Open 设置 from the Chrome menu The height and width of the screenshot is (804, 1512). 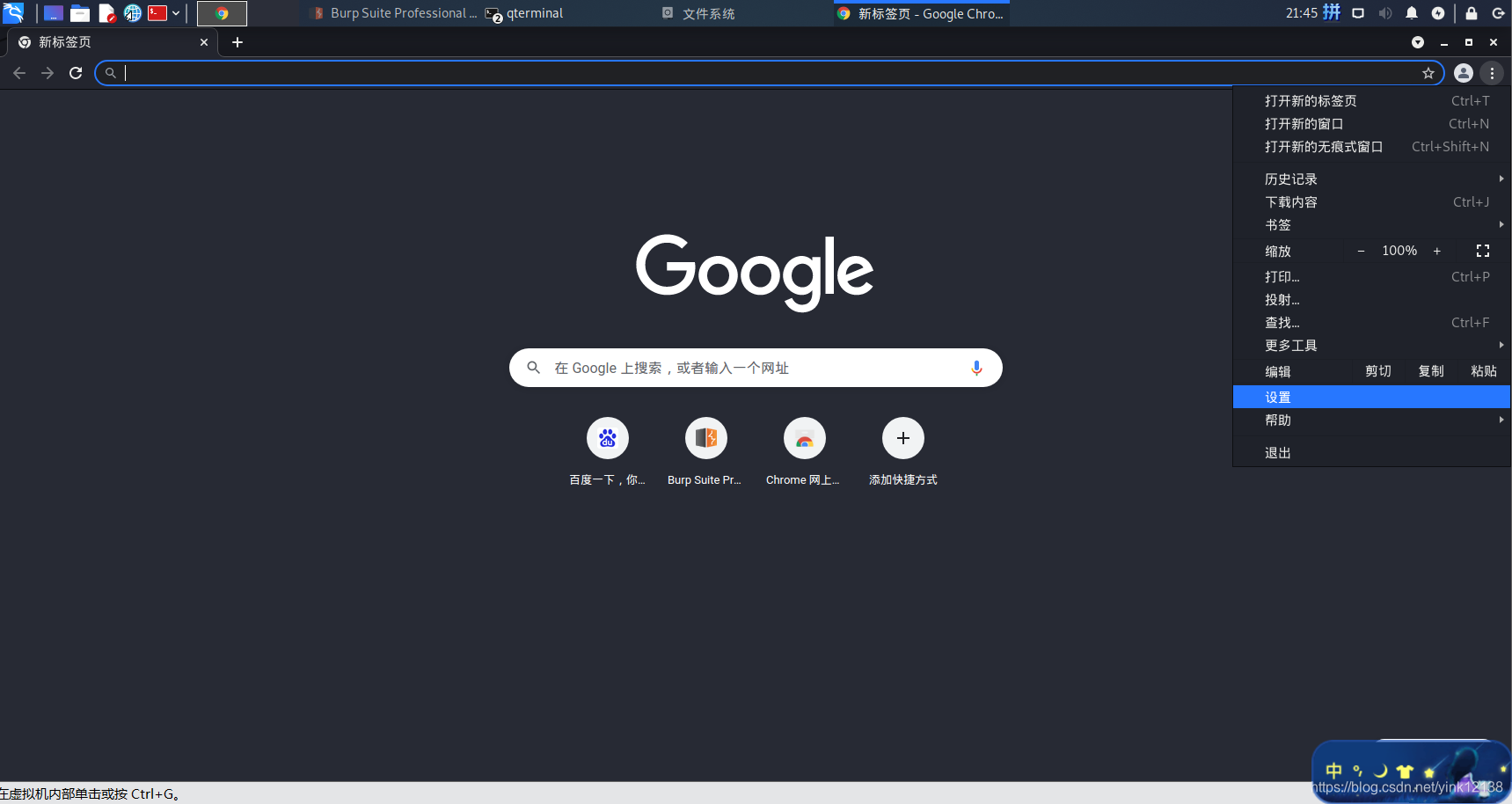[1372, 398]
